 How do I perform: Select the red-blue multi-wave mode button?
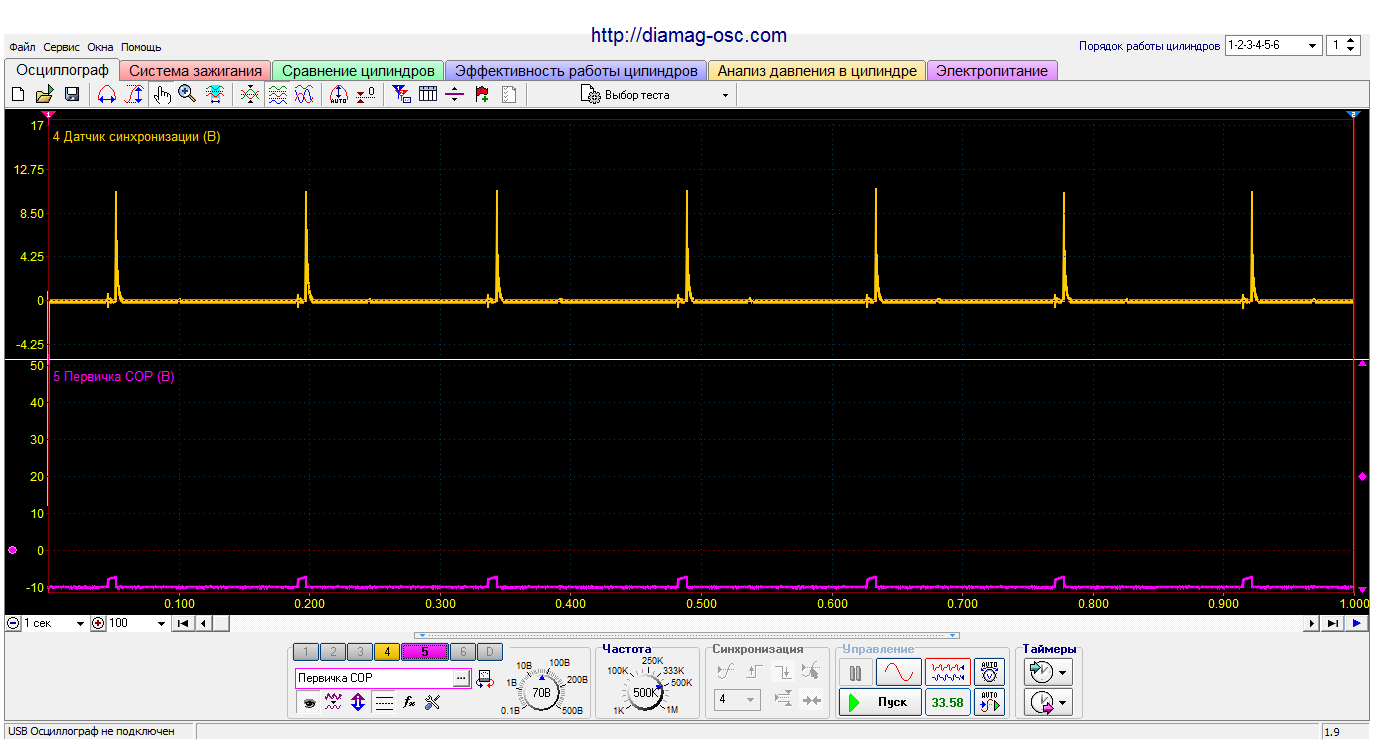coord(947,673)
